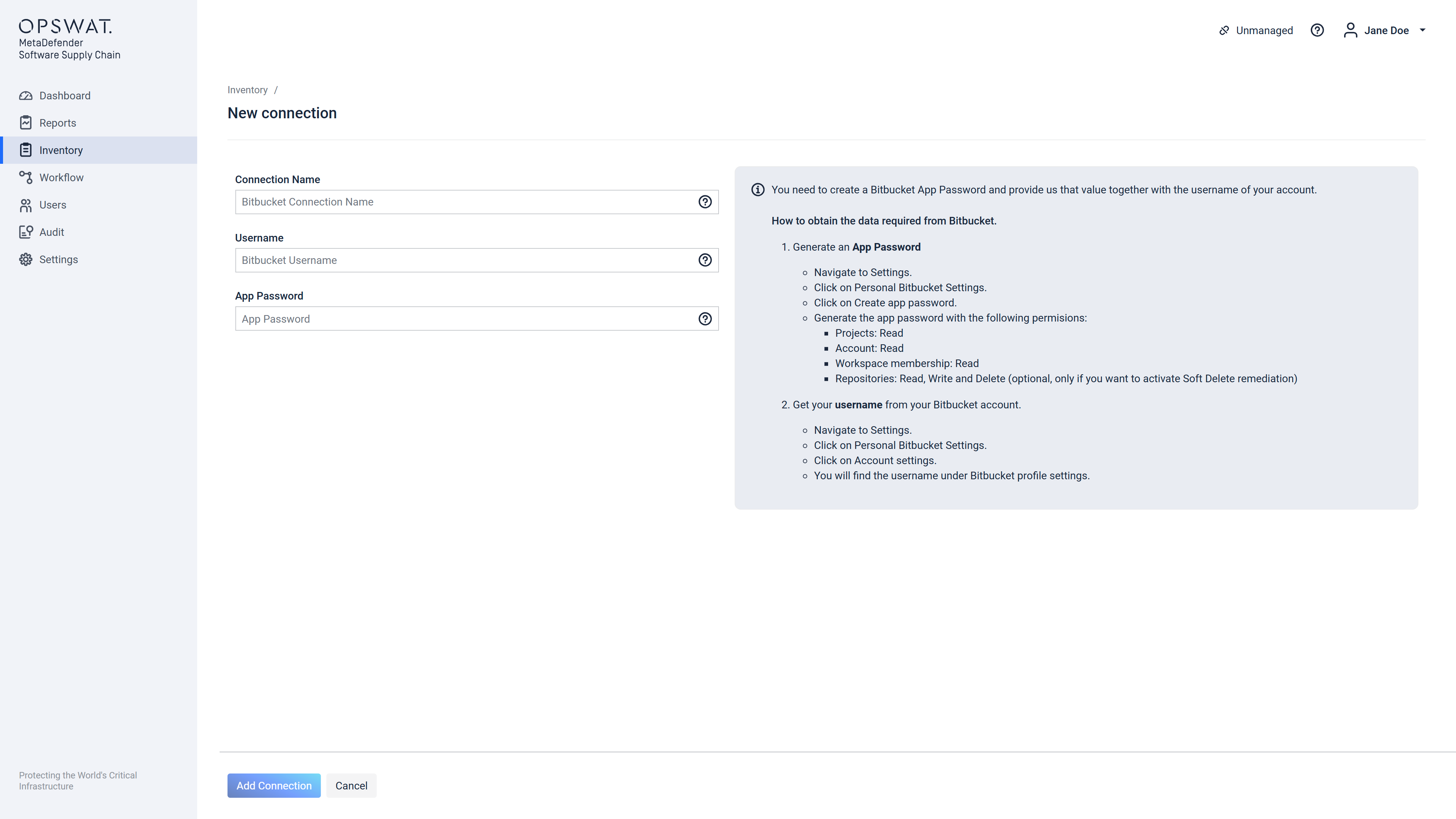Click the Settings gear icon
The image size is (1456, 819).
tap(25, 259)
